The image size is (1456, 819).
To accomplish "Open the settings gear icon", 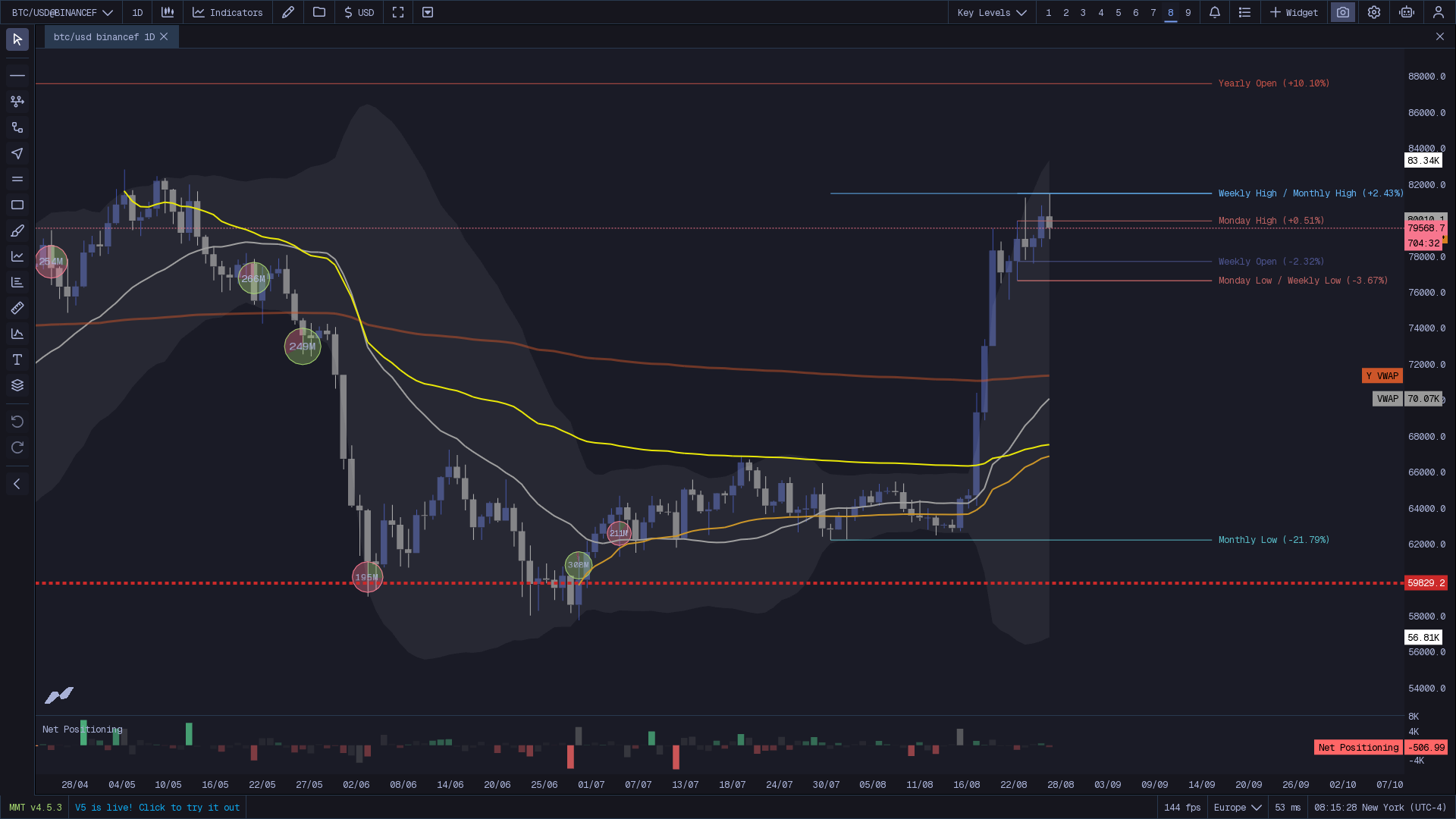I will point(1374,12).
